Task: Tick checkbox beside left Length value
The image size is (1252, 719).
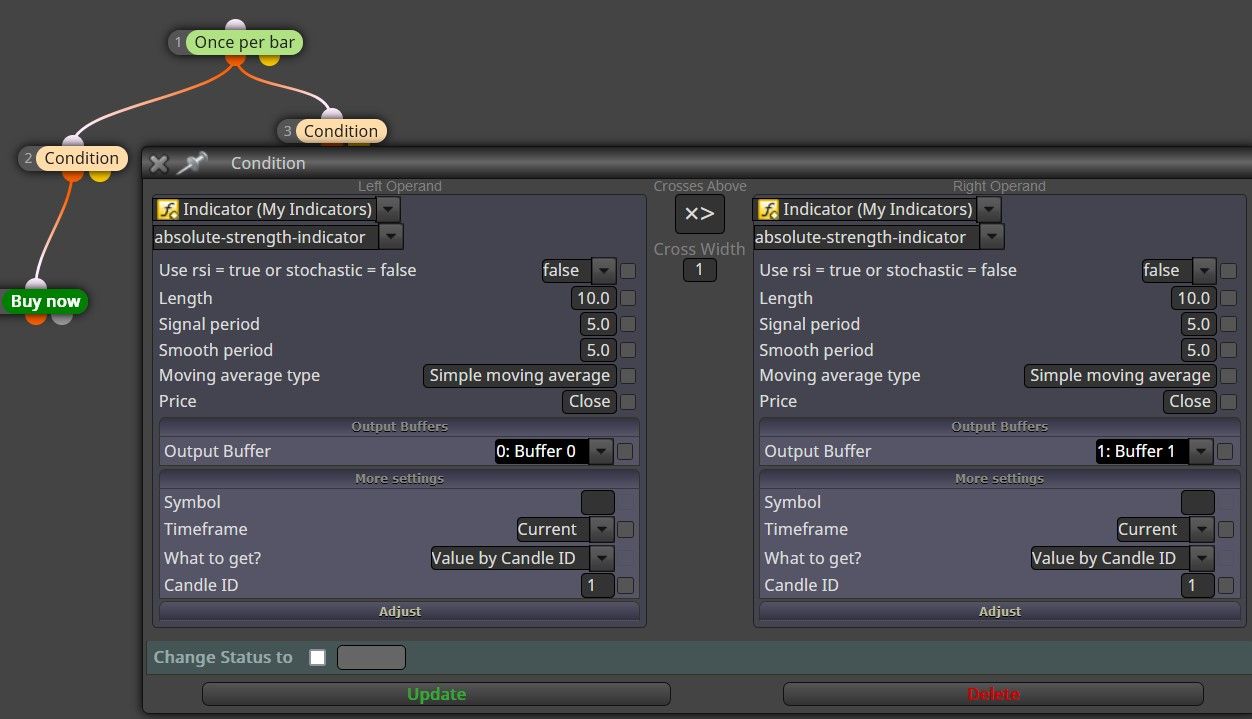Action: [x=628, y=298]
